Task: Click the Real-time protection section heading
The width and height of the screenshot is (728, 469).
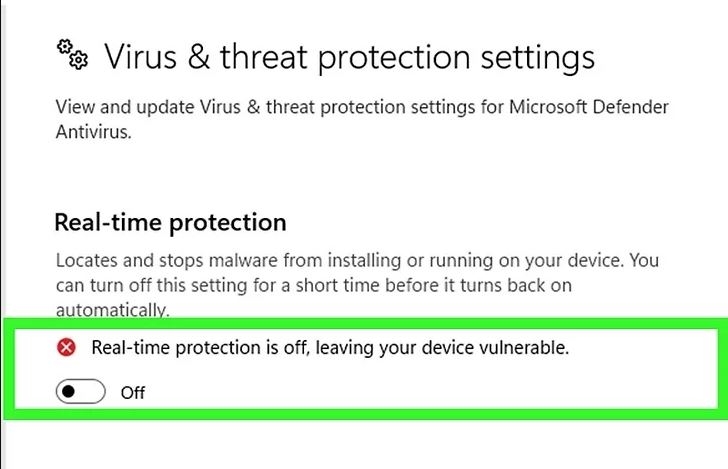Action: tap(170, 223)
